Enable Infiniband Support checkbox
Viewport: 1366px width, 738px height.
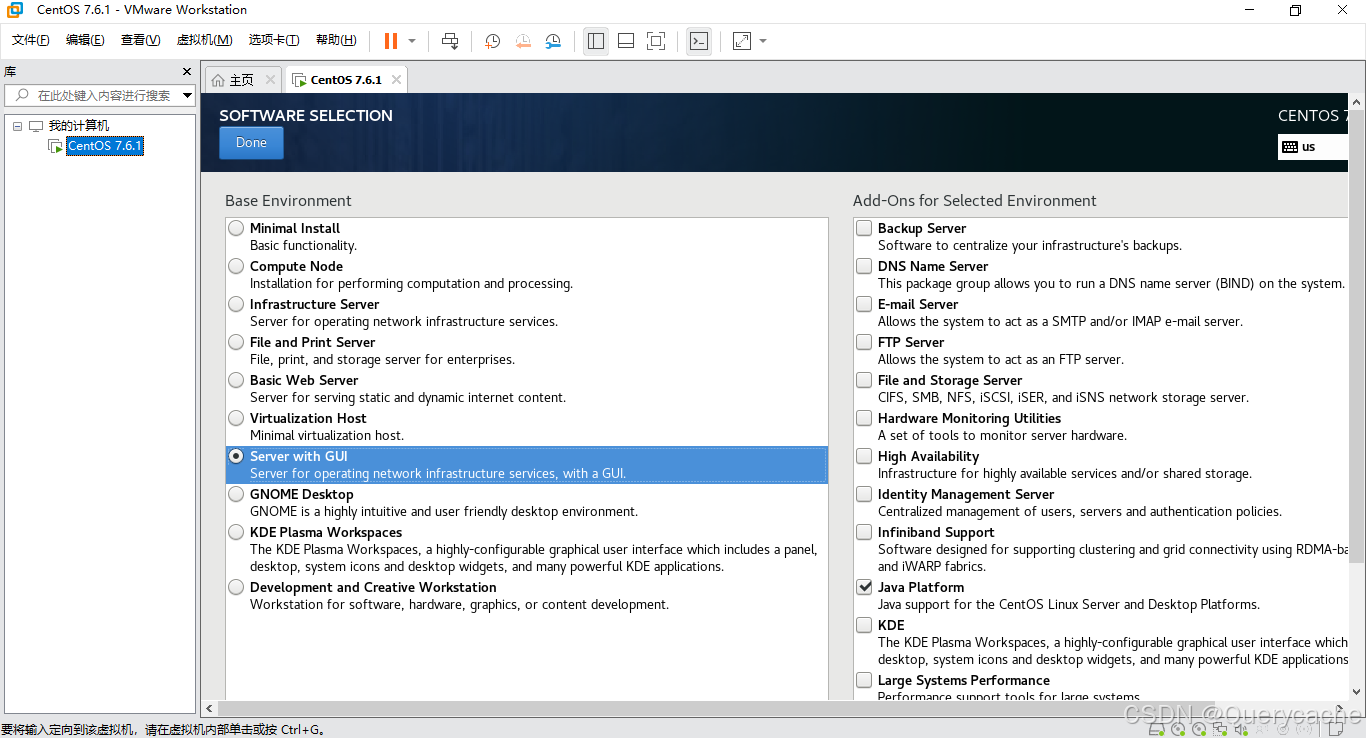coord(864,532)
